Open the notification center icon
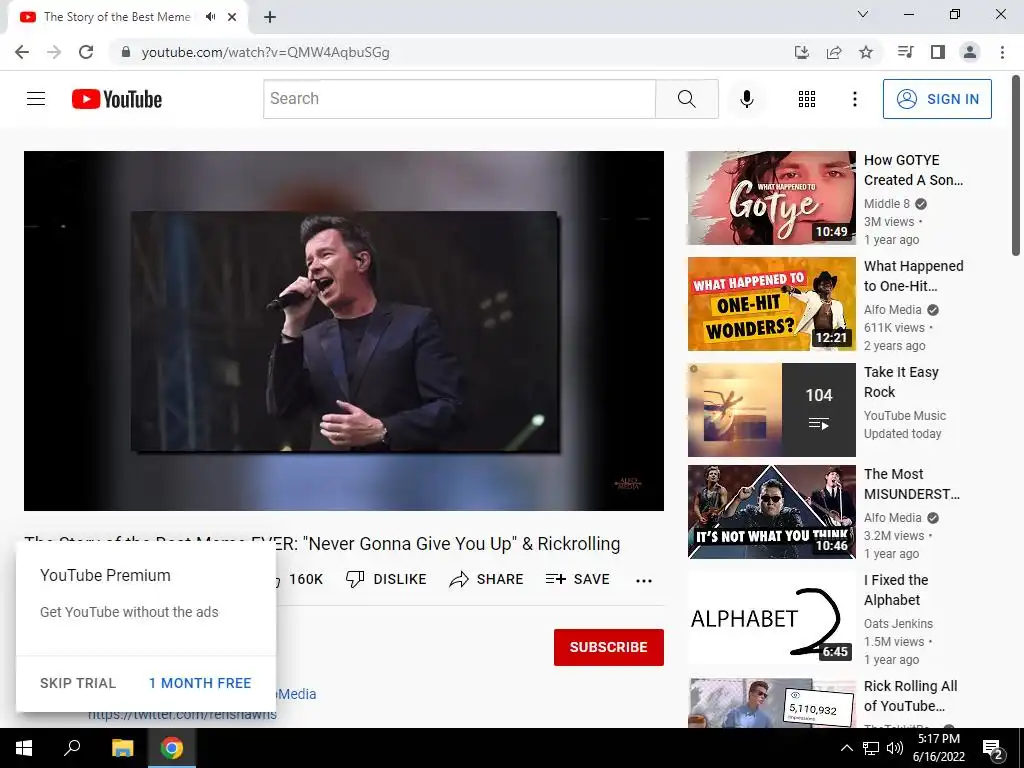 tap(993, 749)
